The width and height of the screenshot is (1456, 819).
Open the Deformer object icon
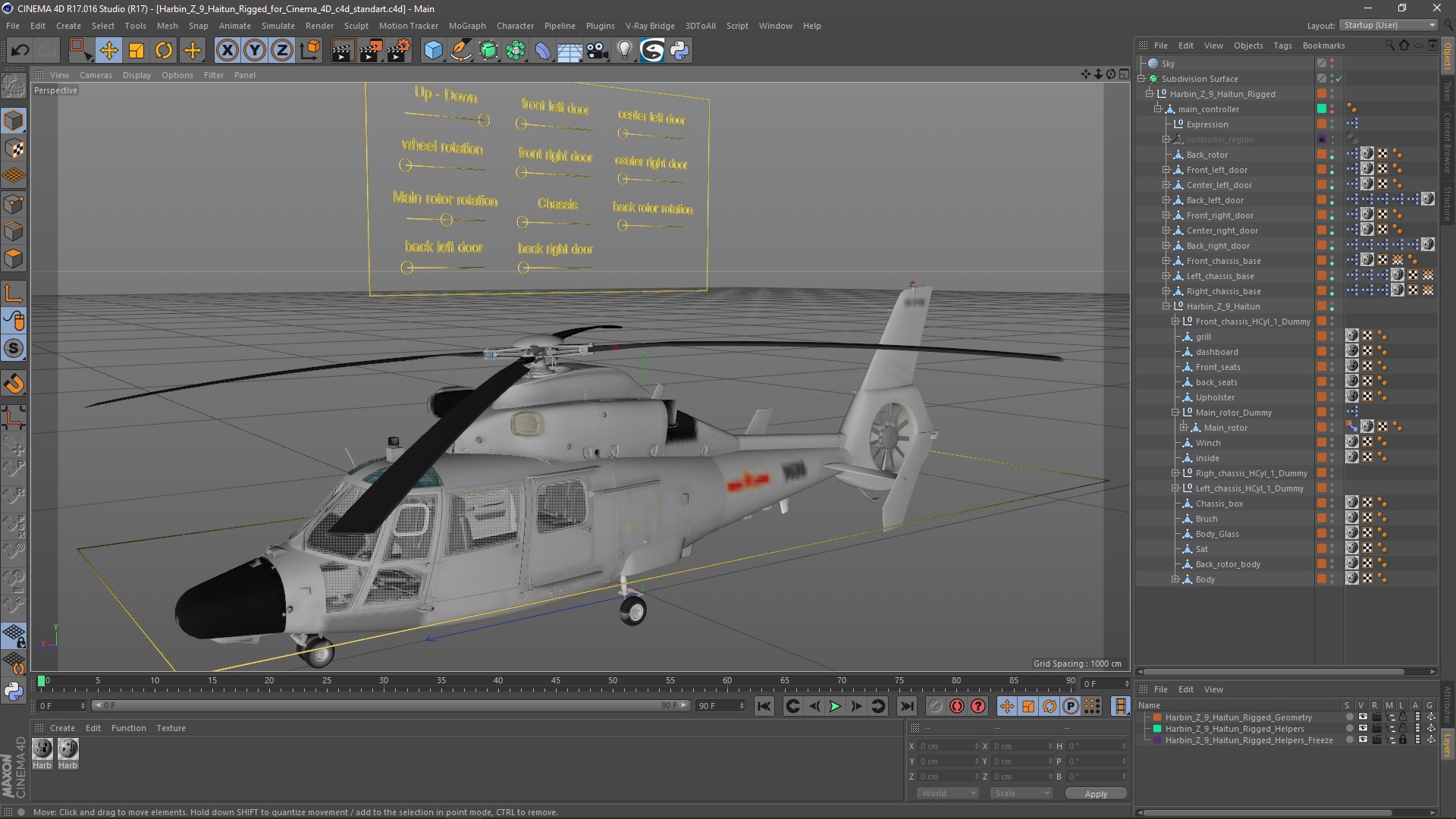pos(543,51)
